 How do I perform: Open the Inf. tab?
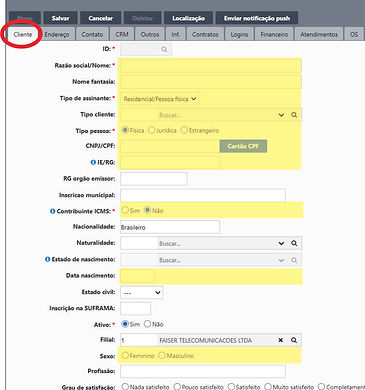(176, 34)
